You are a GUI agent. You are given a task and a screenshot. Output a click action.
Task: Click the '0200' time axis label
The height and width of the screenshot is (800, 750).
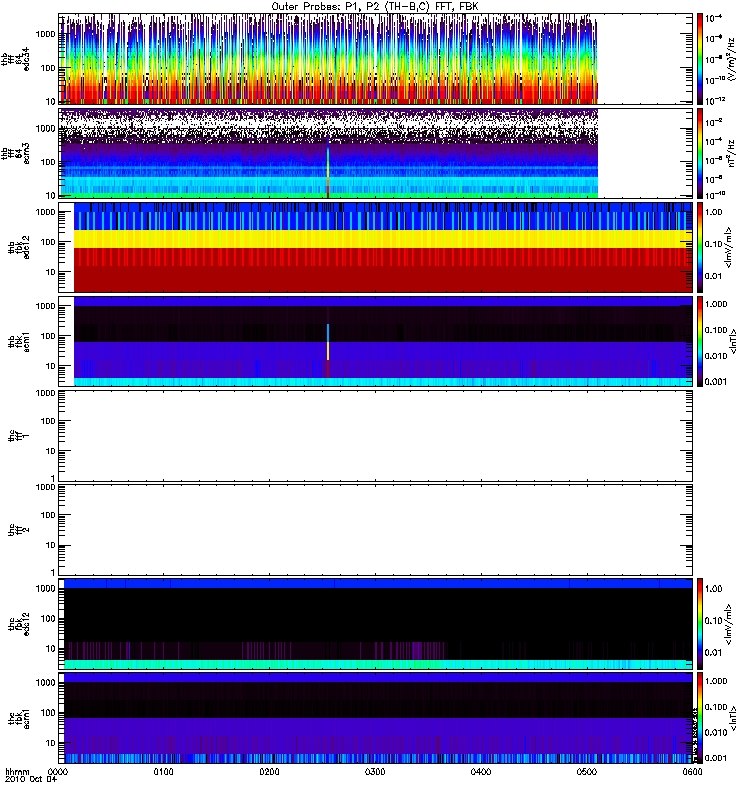pyautogui.click(x=269, y=772)
